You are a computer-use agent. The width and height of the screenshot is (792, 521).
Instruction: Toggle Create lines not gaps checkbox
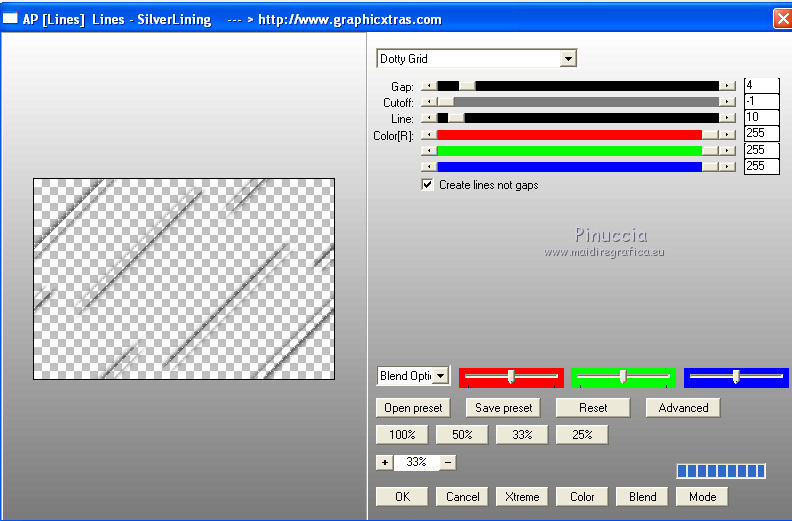427,185
